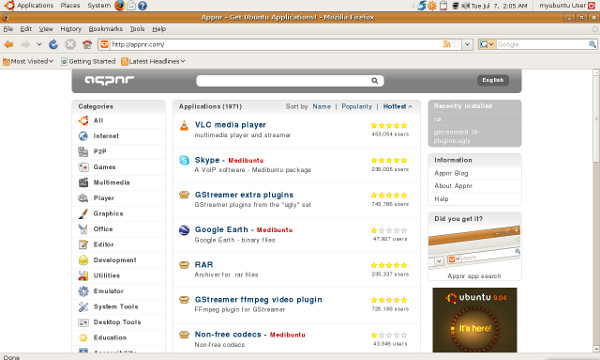This screenshot has width=600, height=360.
Task: Open the GStreamer ffmpeg video plugin link
Action: click(258, 300)
